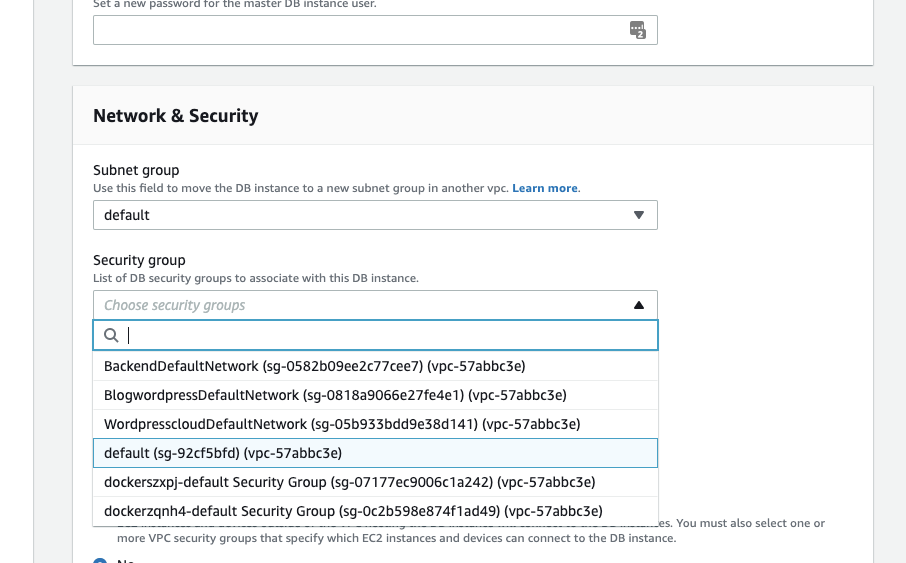Choose dockerszxpj-default Security Group option
906x563 pixels.
point(349,482)
